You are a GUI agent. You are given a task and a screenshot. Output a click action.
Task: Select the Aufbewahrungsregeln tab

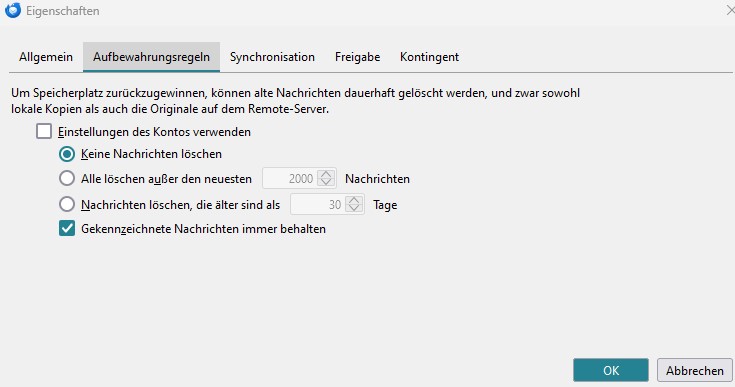(151, 57)
